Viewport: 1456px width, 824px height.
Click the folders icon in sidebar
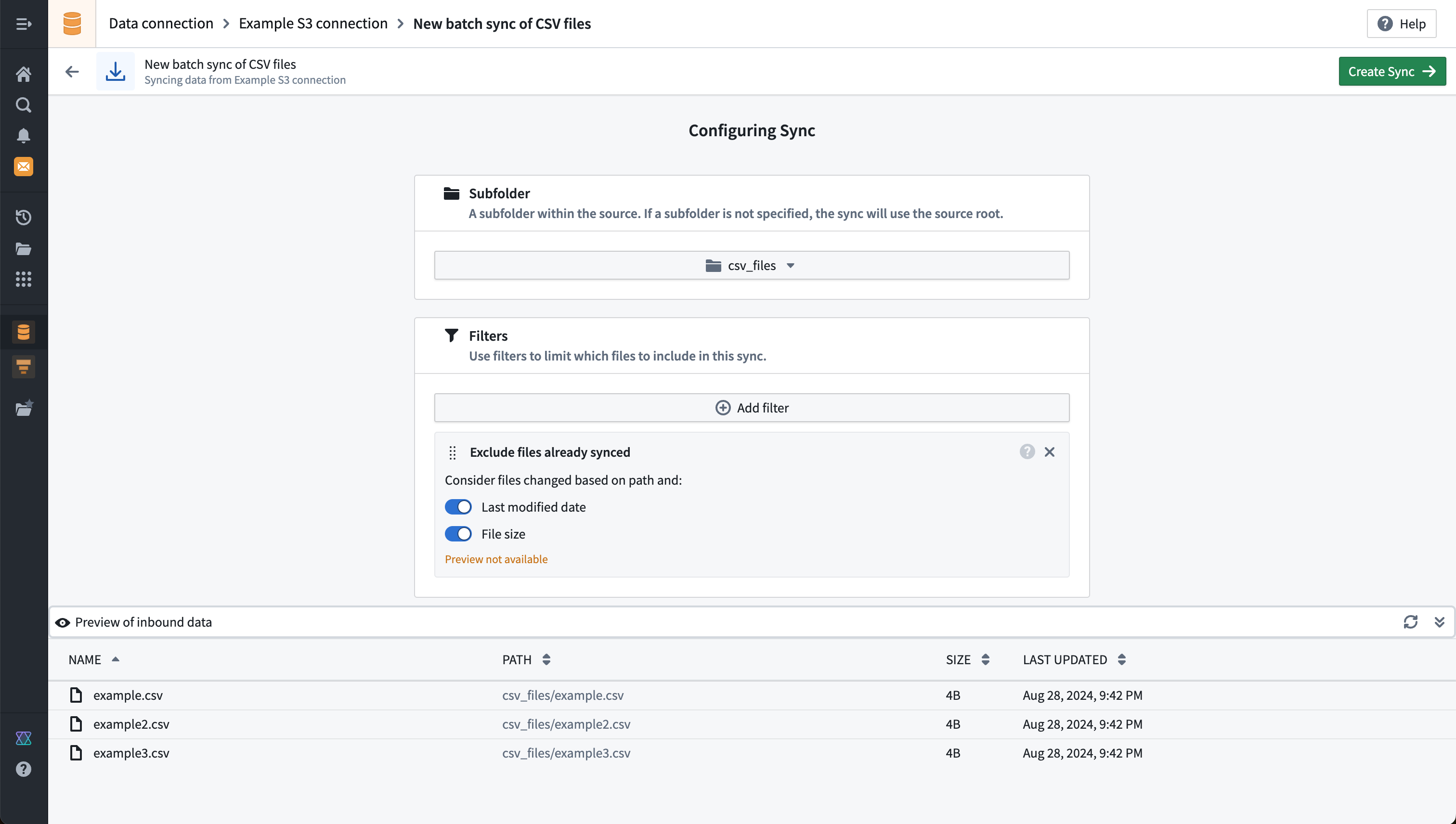pos(24,248)
